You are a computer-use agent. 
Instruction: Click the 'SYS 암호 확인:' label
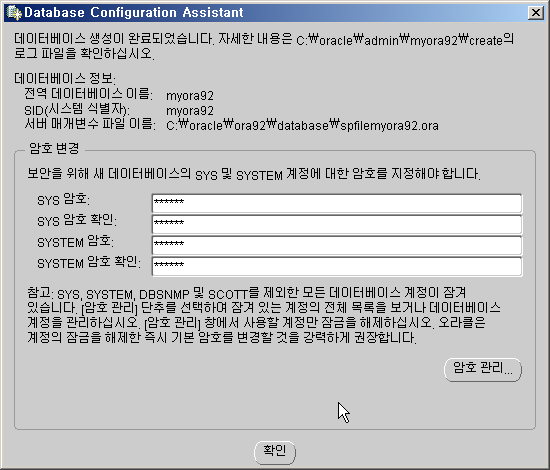77,221
